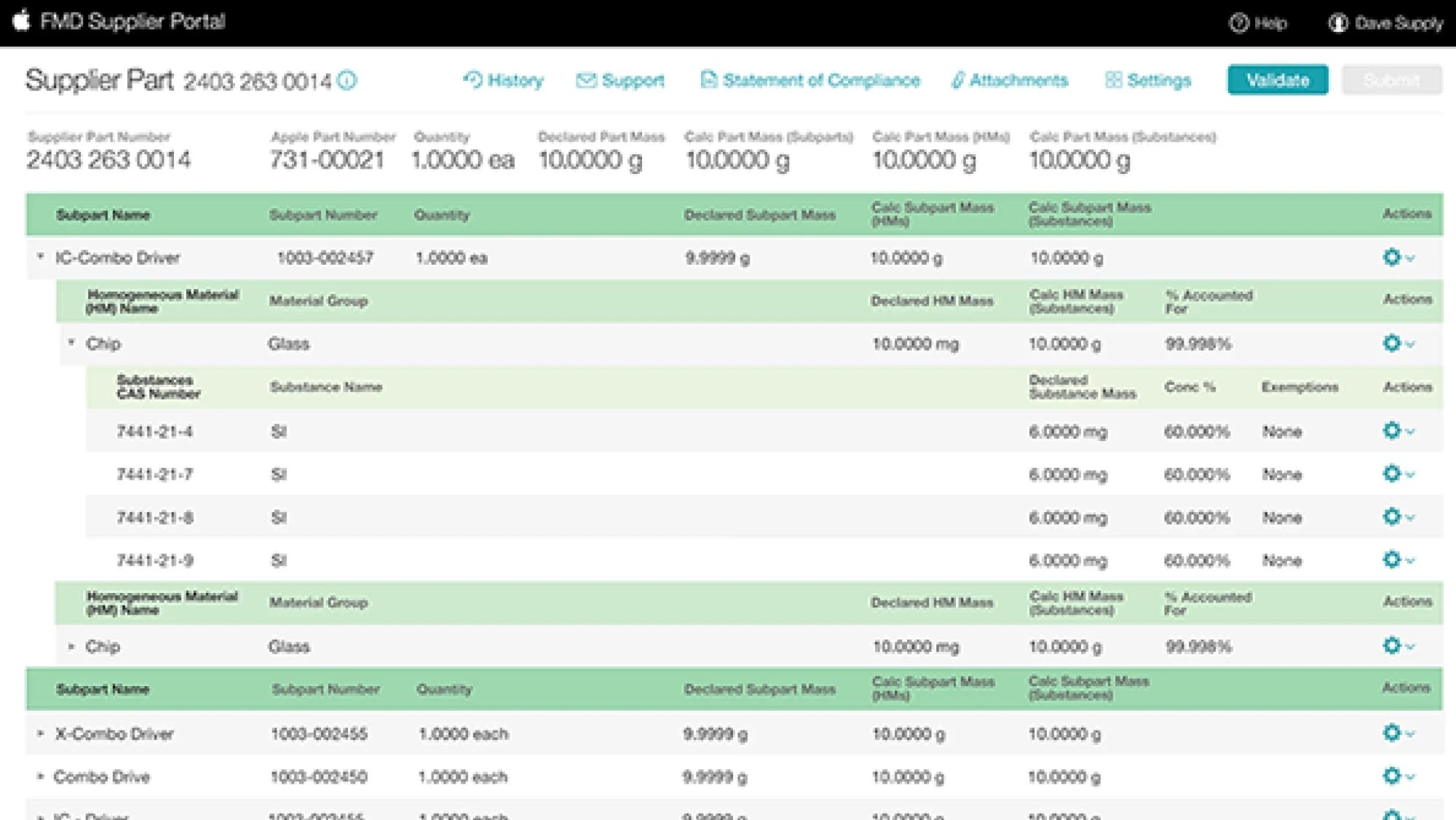Open Help from the top bar
Screen dimensions: 1456x820
(1258, 23)
